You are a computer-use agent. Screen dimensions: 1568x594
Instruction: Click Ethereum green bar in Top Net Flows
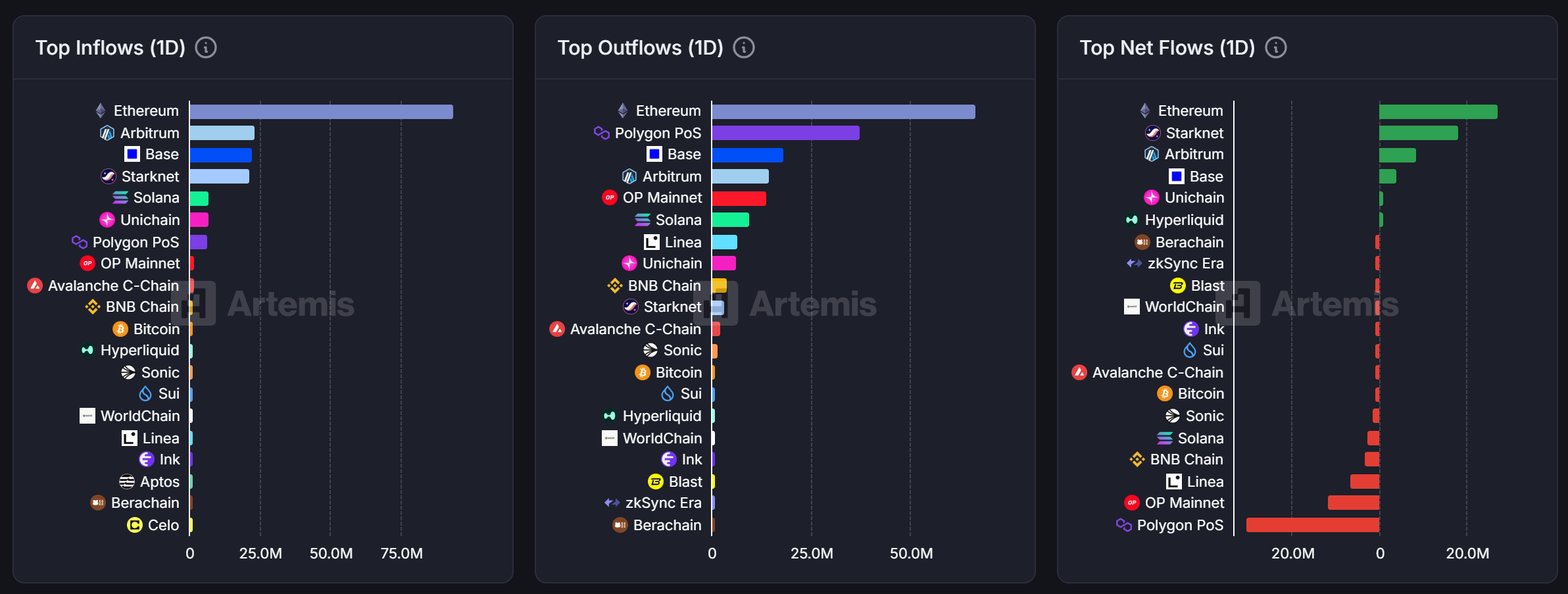[x=1438, y=112]
